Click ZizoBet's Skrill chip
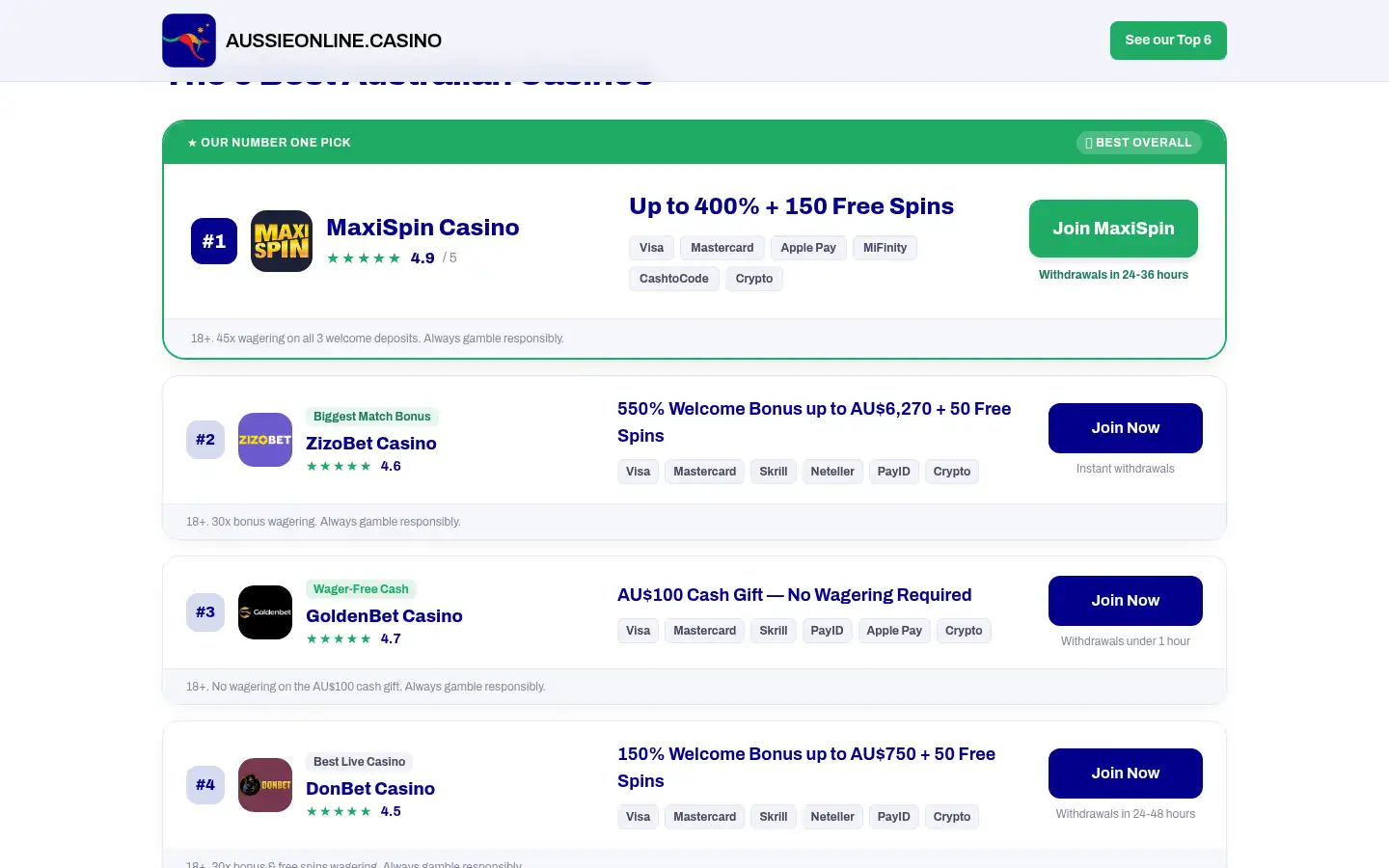1389x868 pixels. pyautogui.click(x=774, y=472)
